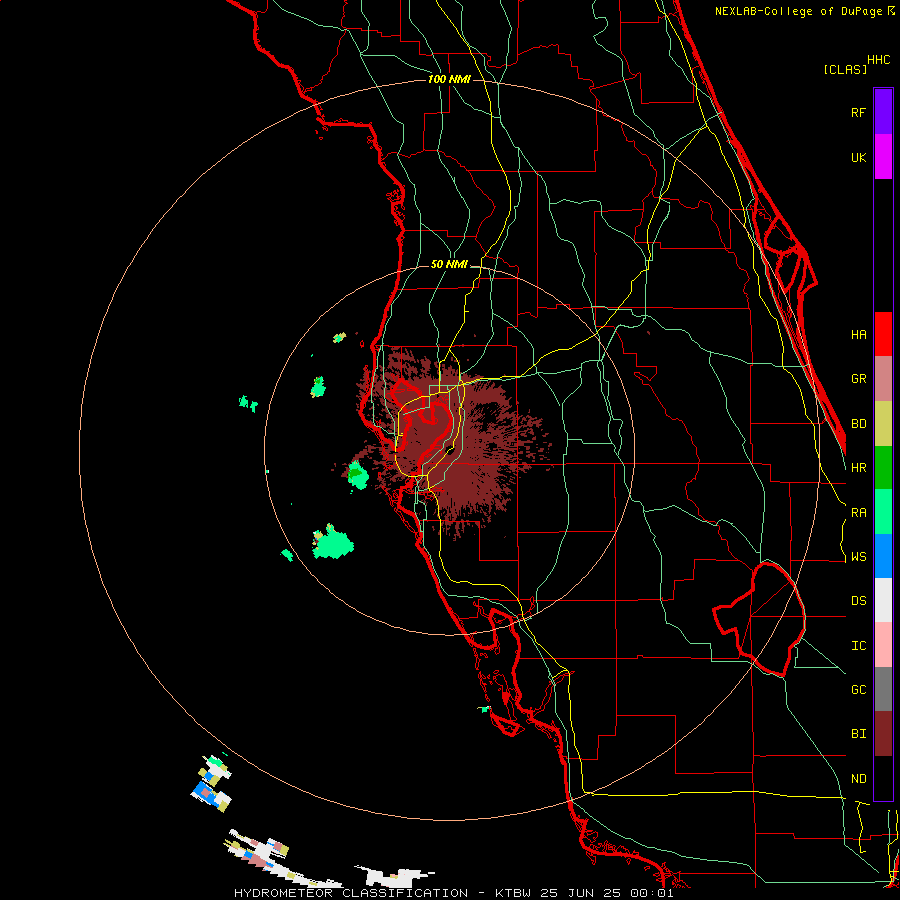Click the DS white legend swatch
Screen dimensions: 900x900
(x=883, y=600)
